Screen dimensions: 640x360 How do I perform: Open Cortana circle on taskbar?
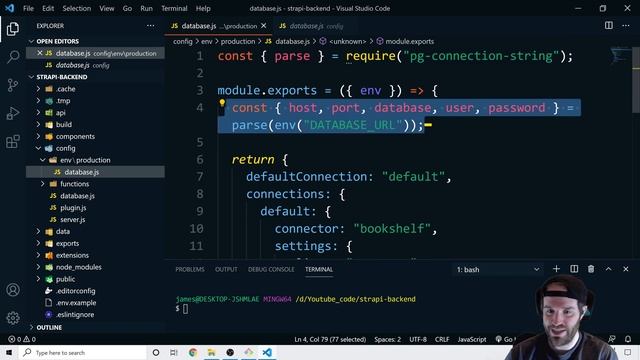156,352
